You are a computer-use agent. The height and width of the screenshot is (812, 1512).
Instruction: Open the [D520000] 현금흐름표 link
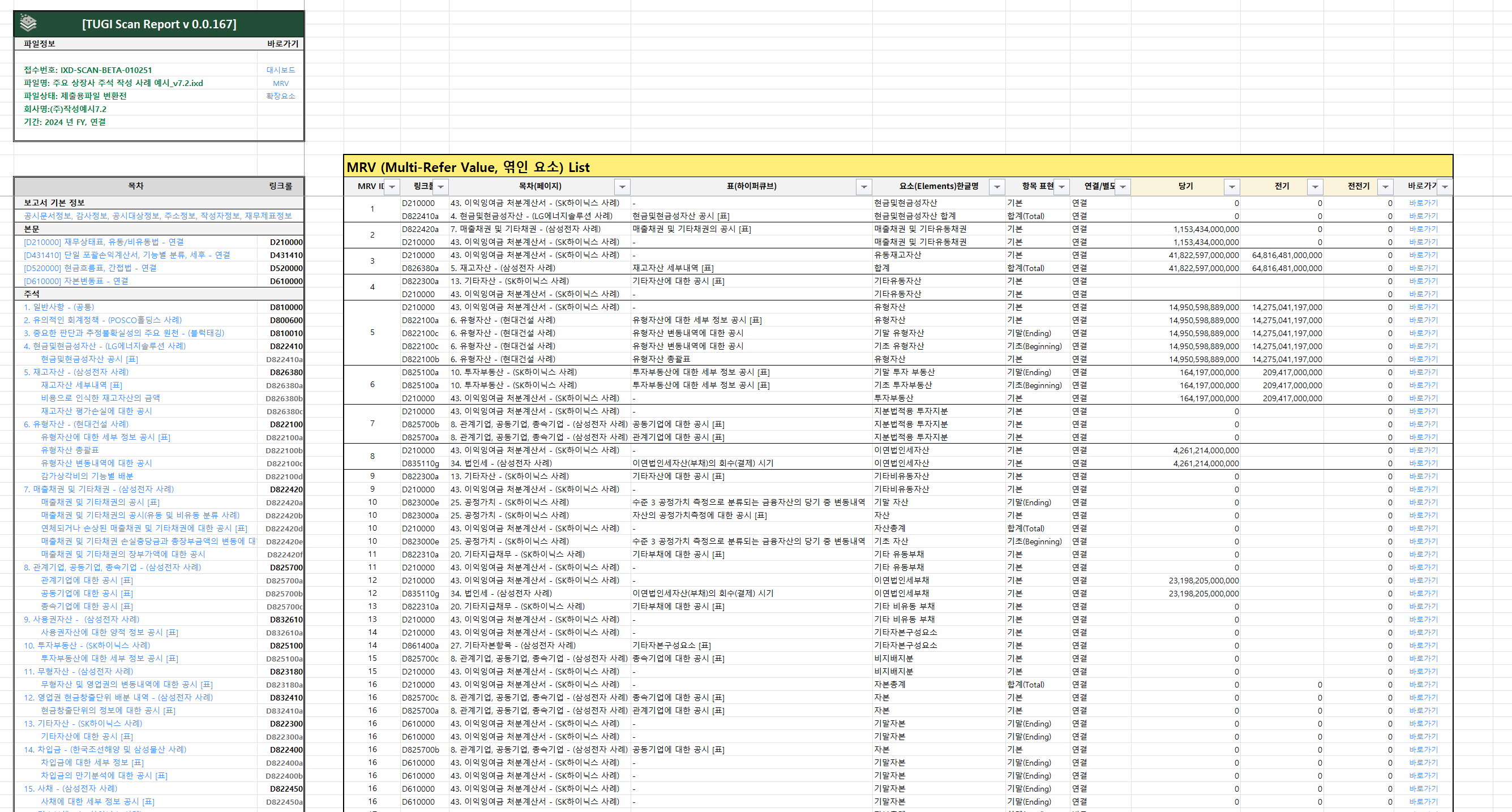coord(90,268)
